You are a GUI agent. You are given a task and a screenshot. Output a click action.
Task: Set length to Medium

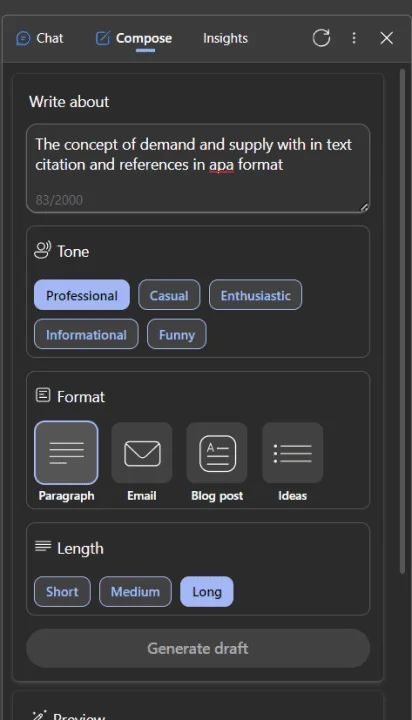(135, 591)
